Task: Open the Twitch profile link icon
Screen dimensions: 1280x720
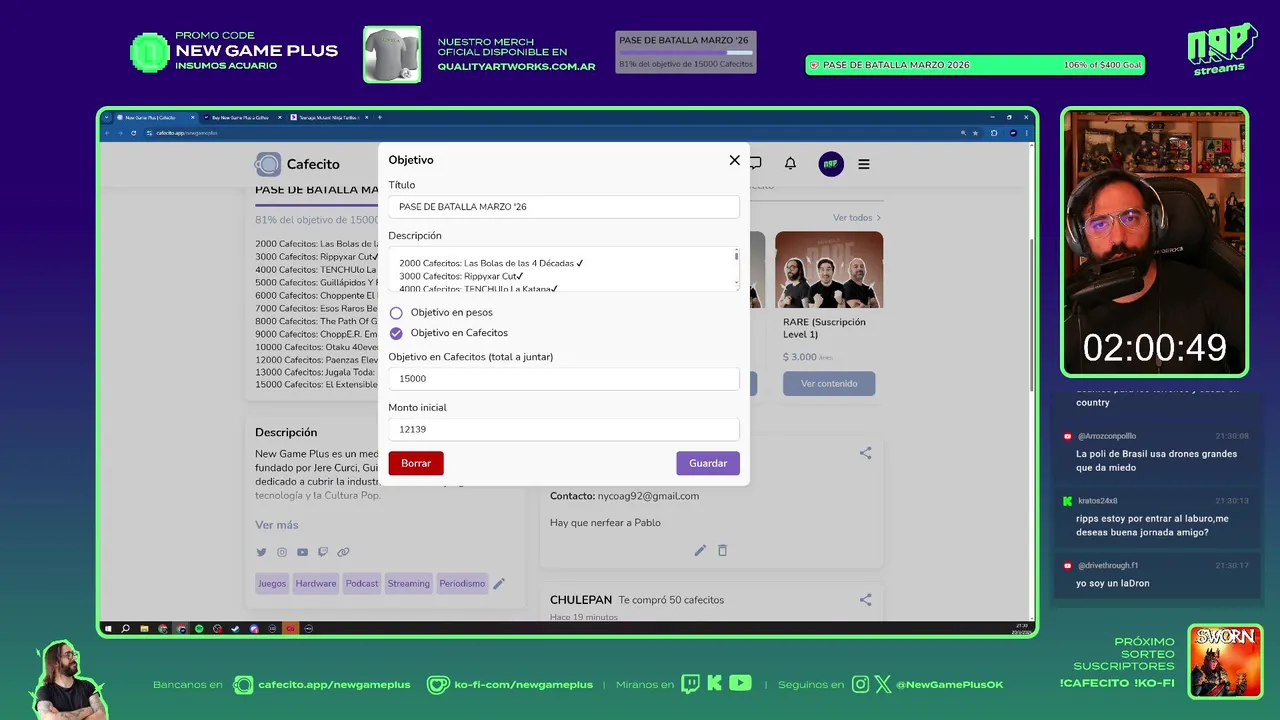Action: point(323,552)
